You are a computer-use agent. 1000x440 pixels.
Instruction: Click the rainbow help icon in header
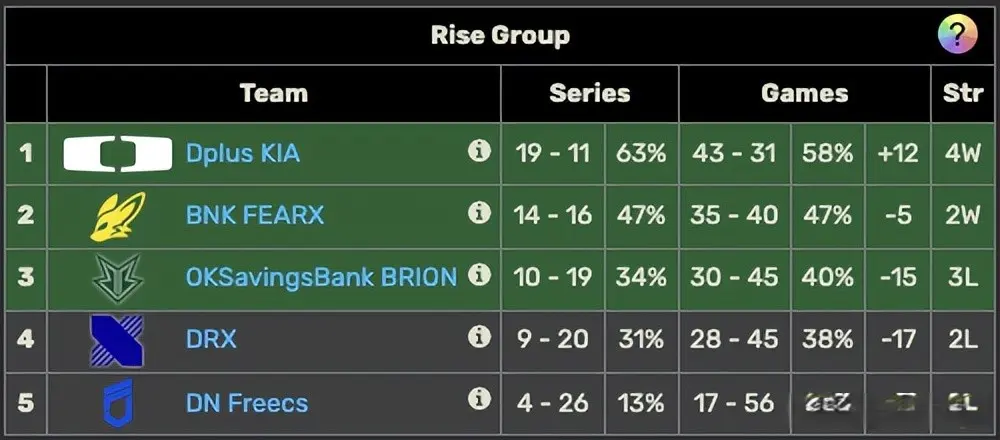pos(957,35)
